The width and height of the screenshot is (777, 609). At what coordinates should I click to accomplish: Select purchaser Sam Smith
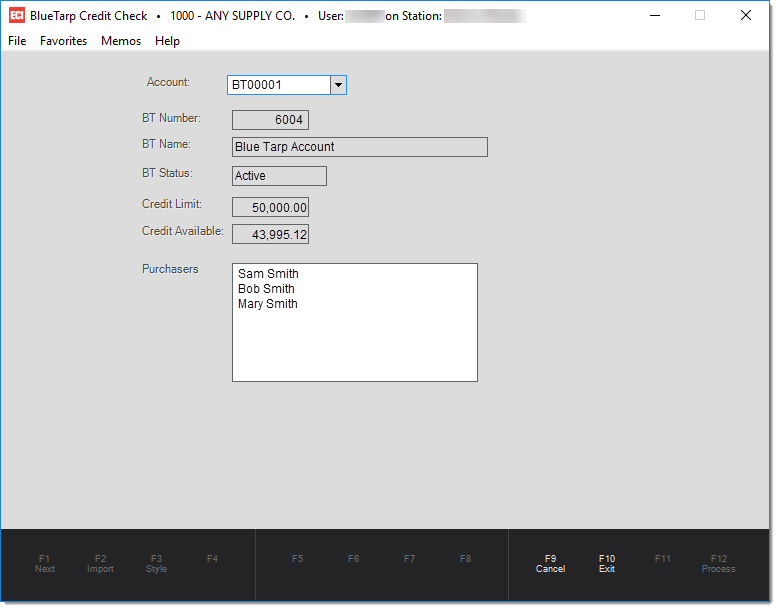(x=268, y=274)
